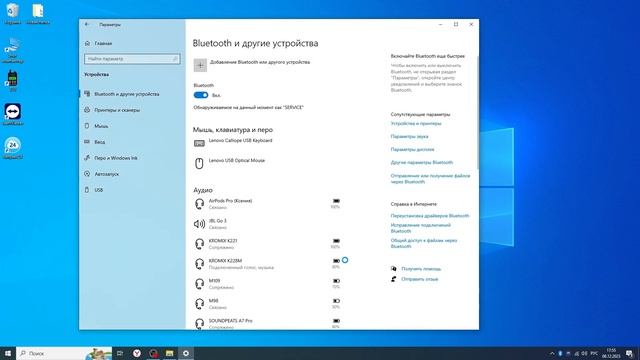Open the Устройства и принтеры link
This screenshot has width=640, height=360.
[416, 123]
